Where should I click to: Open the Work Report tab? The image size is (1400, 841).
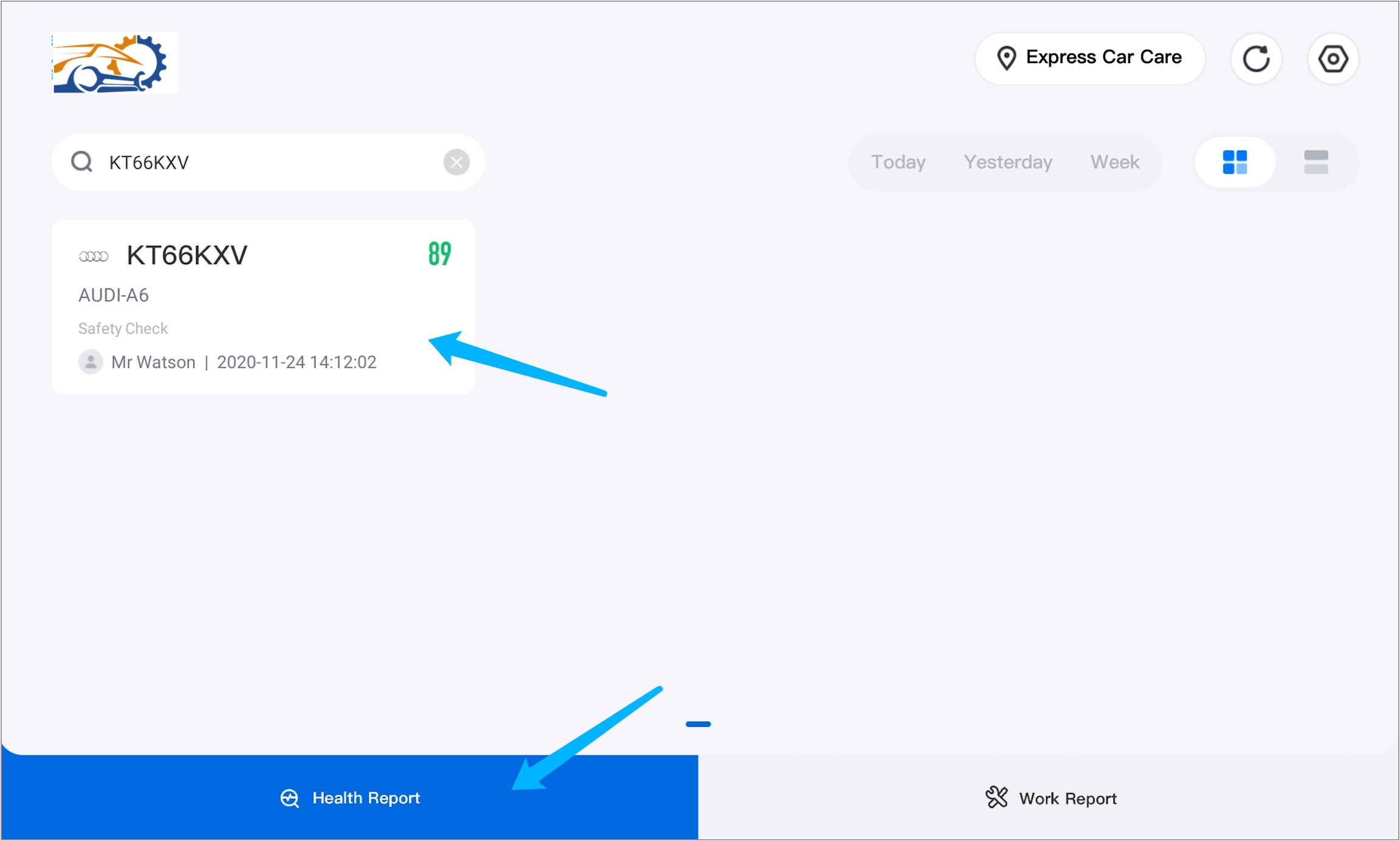(x=1051, y=798)
